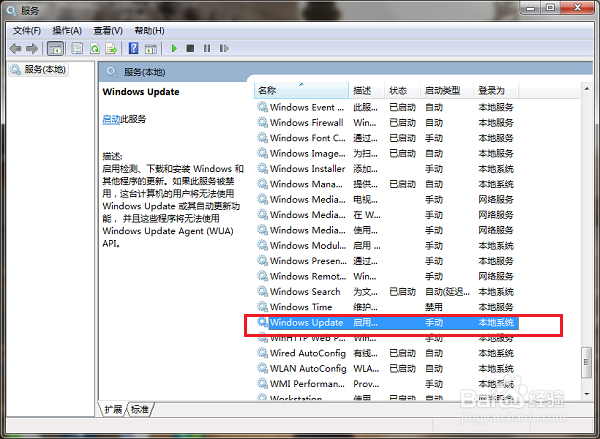The height and width of the screenshot is (439, 600).
Task: Open the 帮助(H) menu
Action: click(149, 31)
